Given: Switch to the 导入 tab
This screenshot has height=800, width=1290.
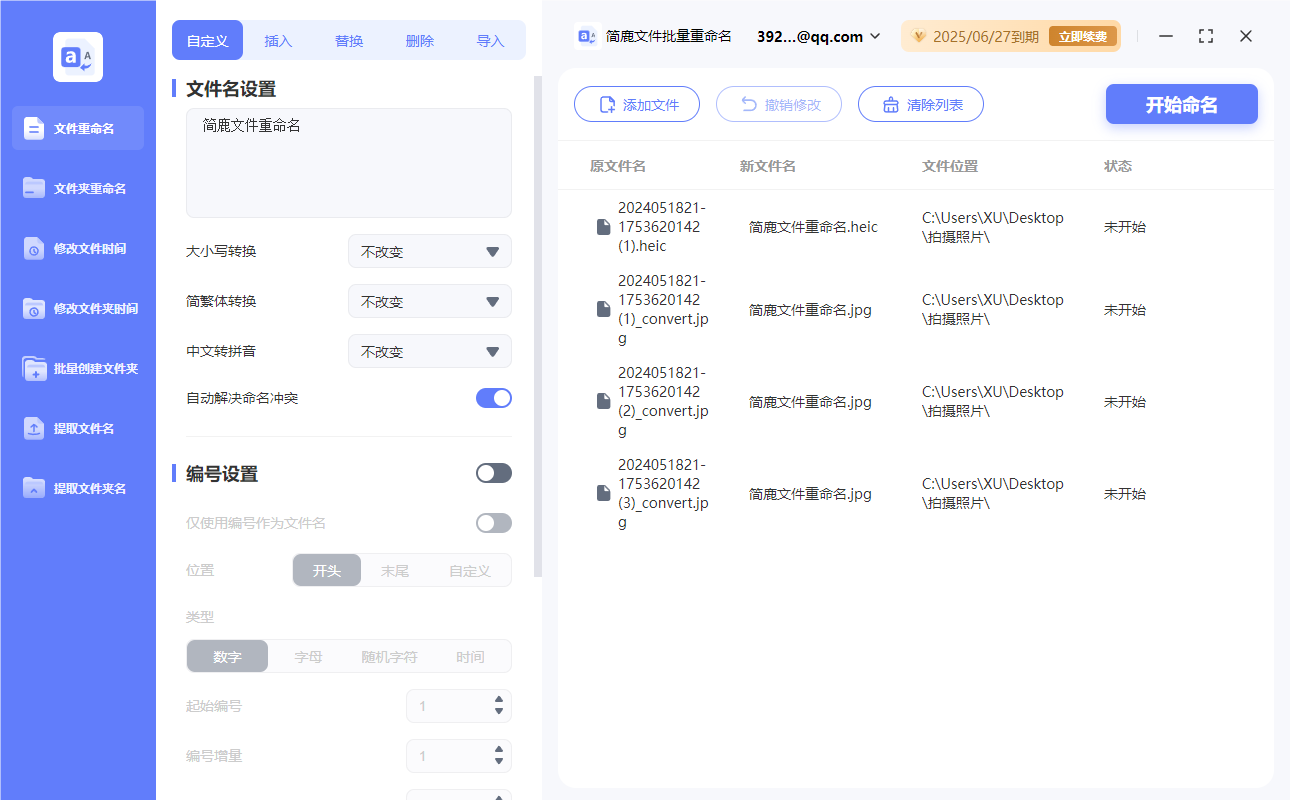Looking at the screenshot, I should pos(491,40).
